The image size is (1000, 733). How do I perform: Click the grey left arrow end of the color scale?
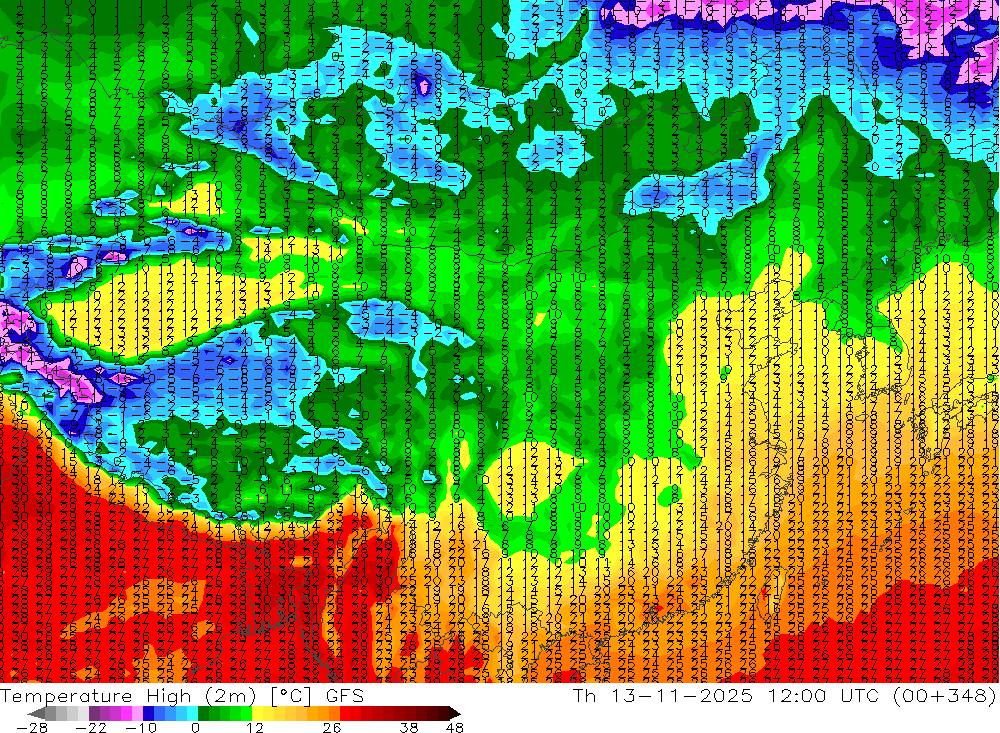[x=36, y=713]
